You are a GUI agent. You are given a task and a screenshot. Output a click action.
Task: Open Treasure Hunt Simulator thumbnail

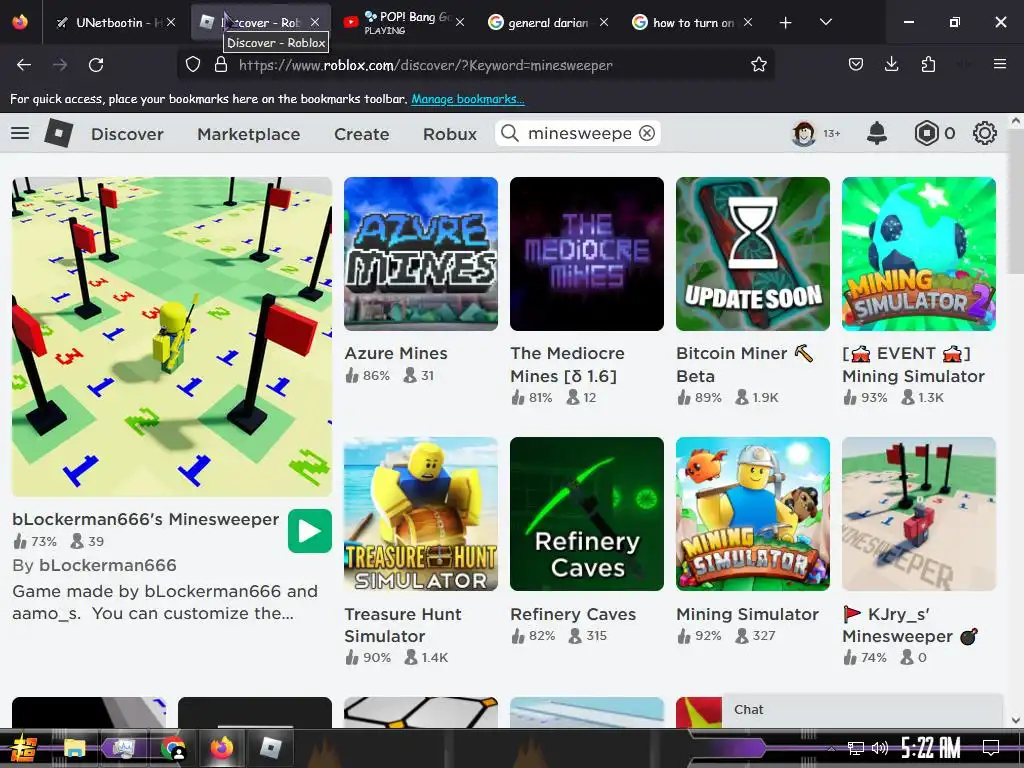click(x=421, y=514)
